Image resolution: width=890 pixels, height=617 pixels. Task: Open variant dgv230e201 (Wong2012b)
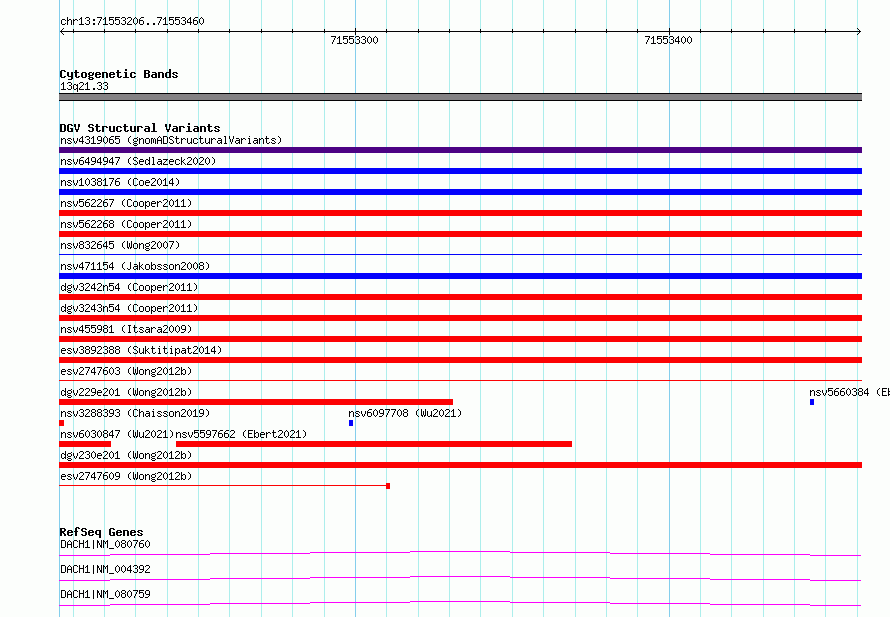click(x=126, y=455)
